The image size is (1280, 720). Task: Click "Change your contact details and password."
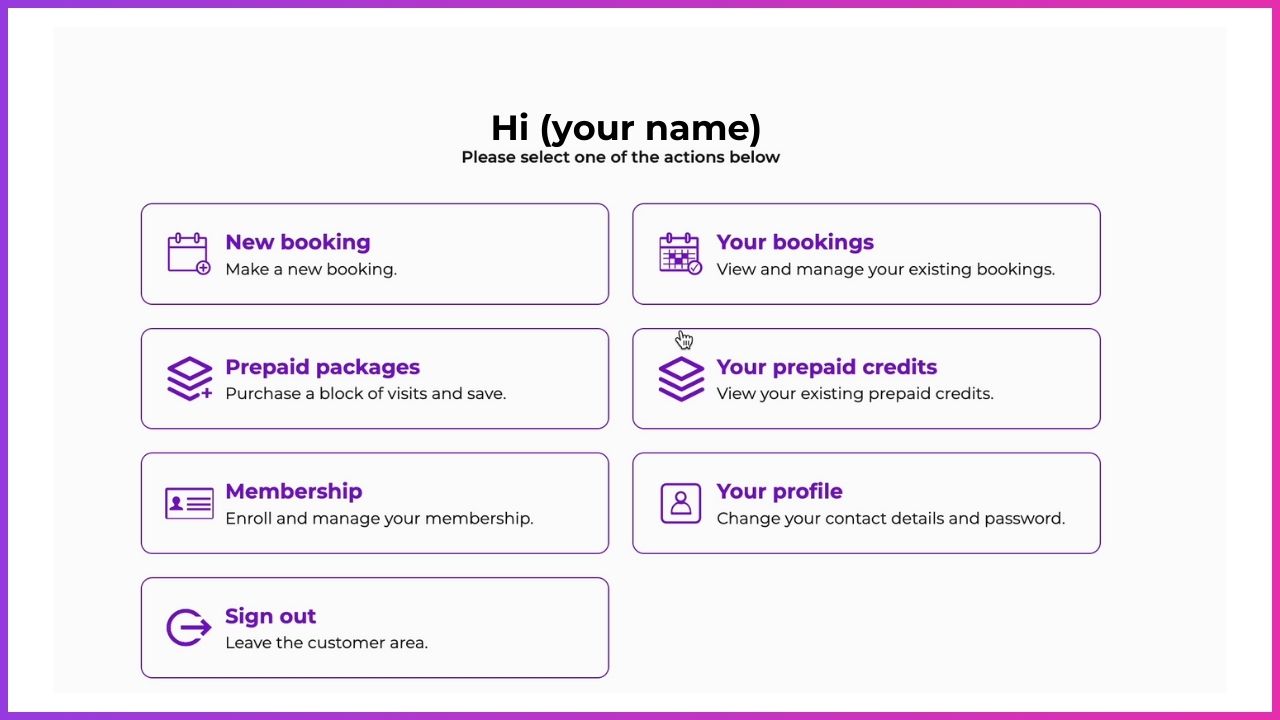(890, 519)
